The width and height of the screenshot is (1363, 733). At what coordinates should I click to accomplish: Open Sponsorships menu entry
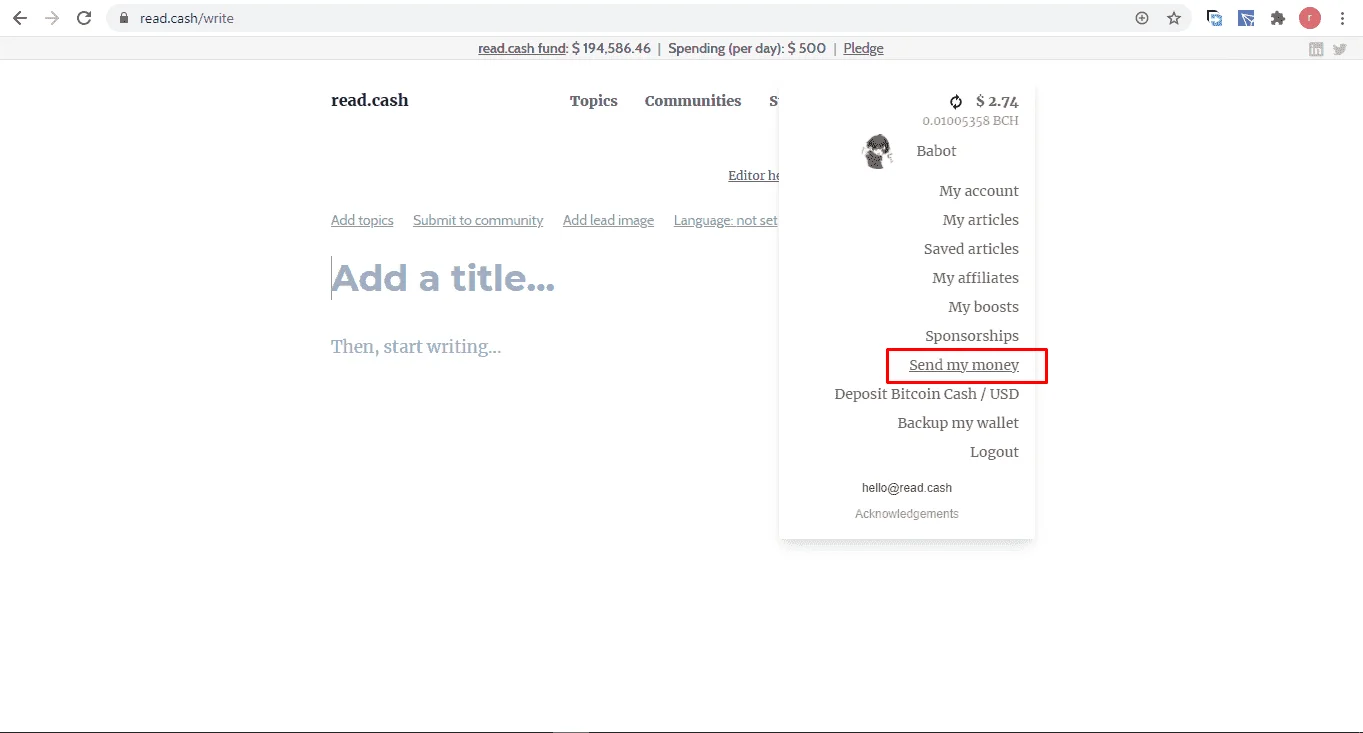point(972,336)
